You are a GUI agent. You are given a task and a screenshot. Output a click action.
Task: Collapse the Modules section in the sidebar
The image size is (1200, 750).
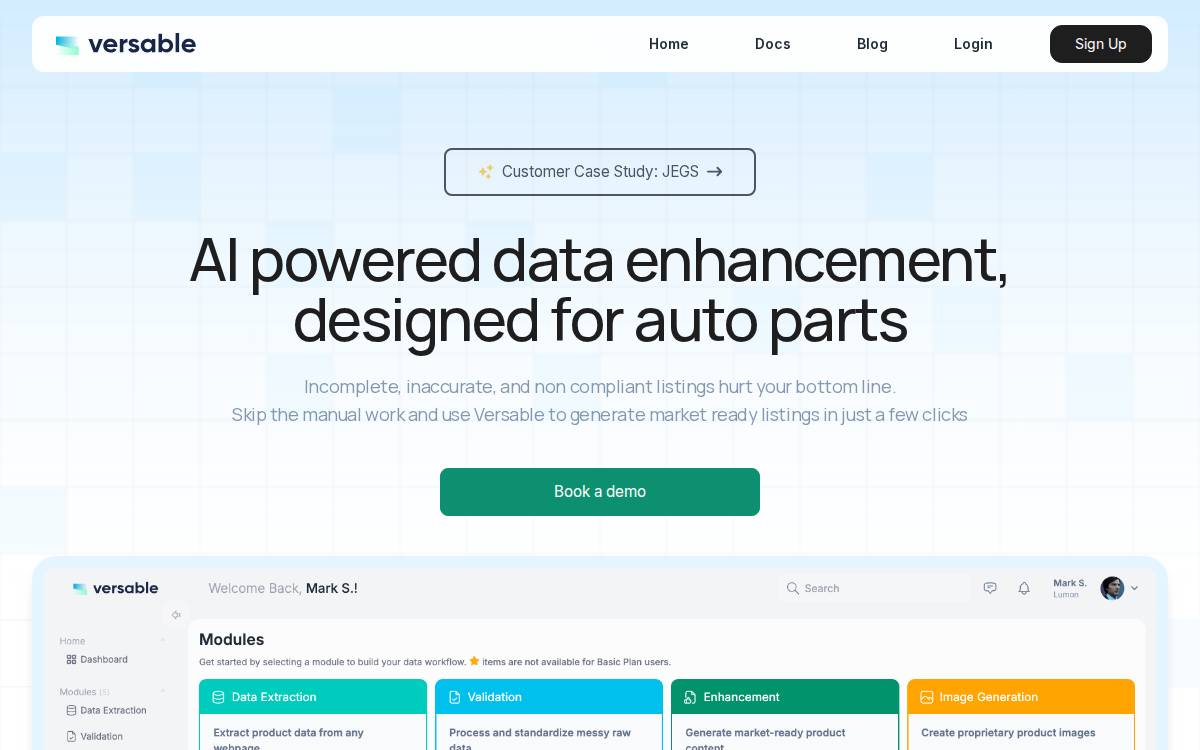163,692
